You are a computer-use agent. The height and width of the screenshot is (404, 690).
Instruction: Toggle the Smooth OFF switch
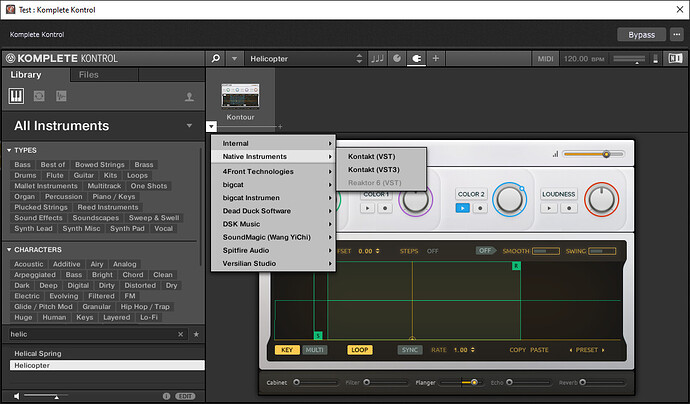click(x=485, y=251)
